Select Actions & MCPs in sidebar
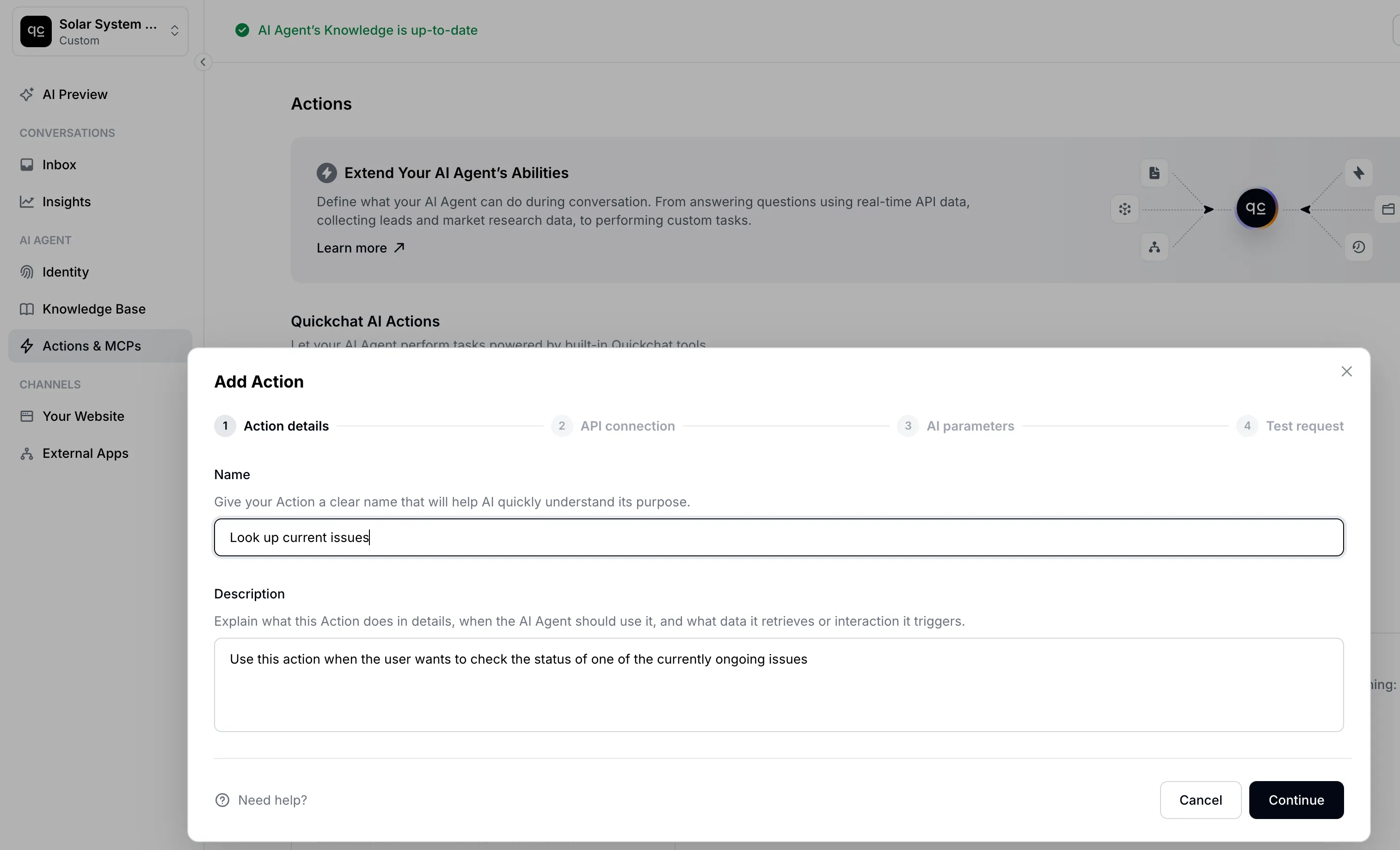1400x850 pixels. point(100,346)
